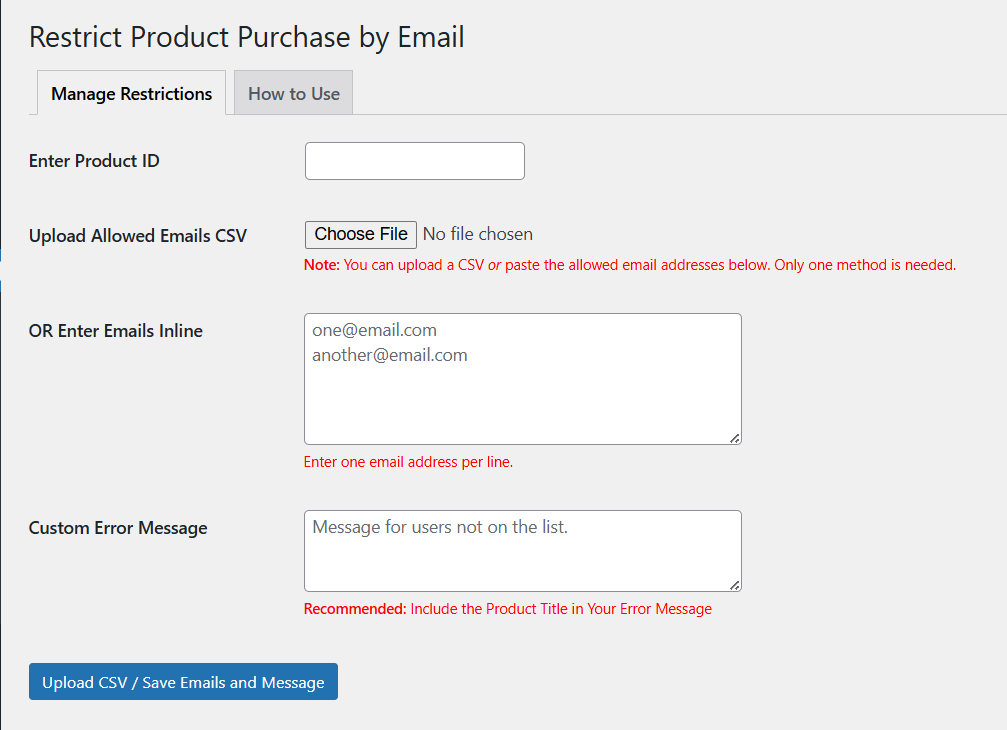Click the 'Upload Allowed Emails CSV' label
Viewport: 1007px width, 730px height.
click(138, 236)
